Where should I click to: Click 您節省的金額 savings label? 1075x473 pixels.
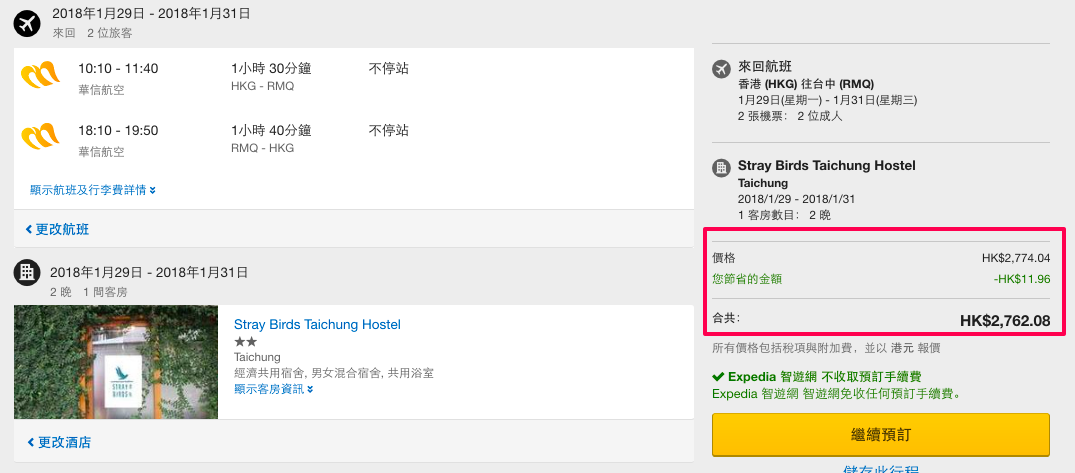747,279
